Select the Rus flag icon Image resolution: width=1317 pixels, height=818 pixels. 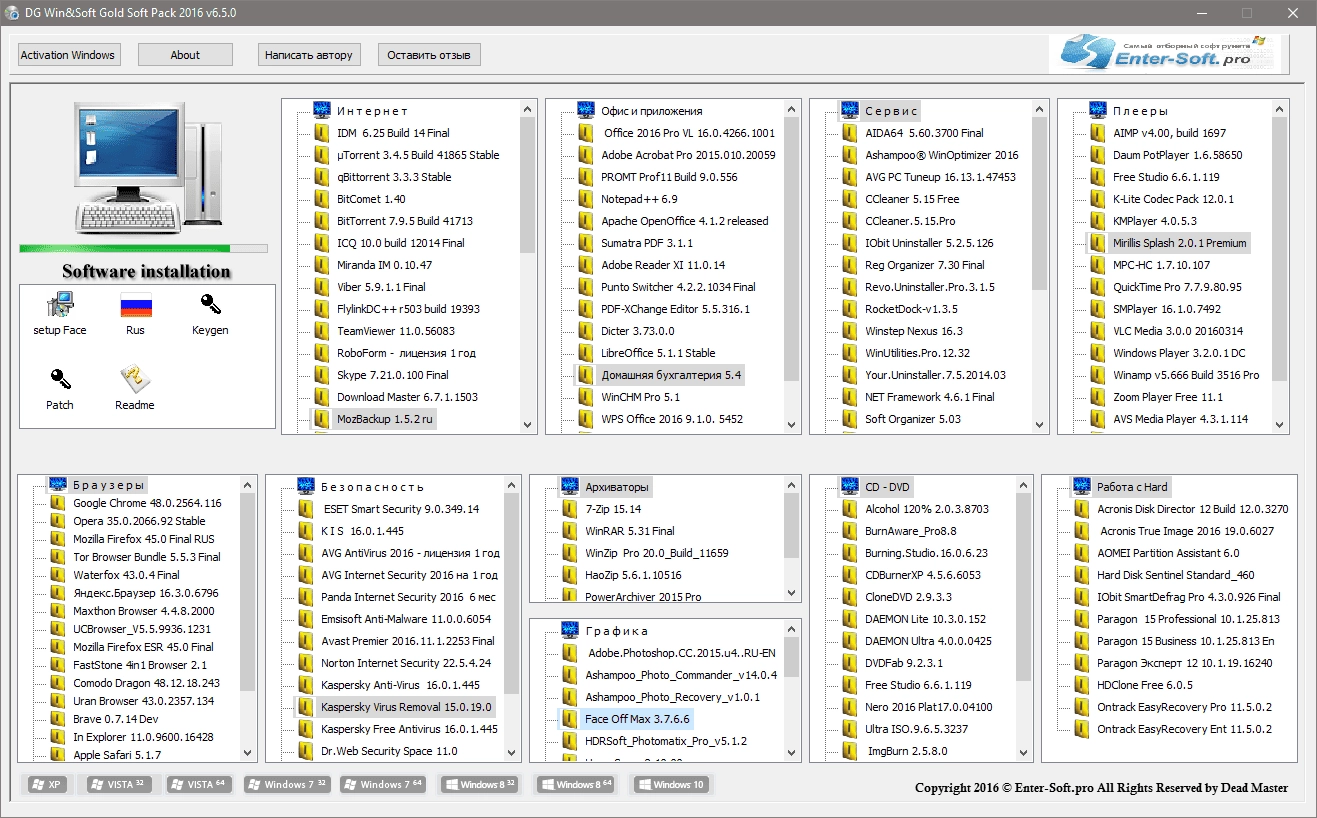(135, 305)
